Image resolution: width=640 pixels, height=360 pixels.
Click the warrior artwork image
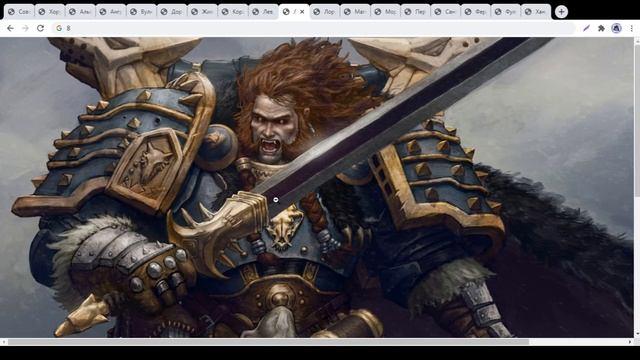(x=317, y=187)
